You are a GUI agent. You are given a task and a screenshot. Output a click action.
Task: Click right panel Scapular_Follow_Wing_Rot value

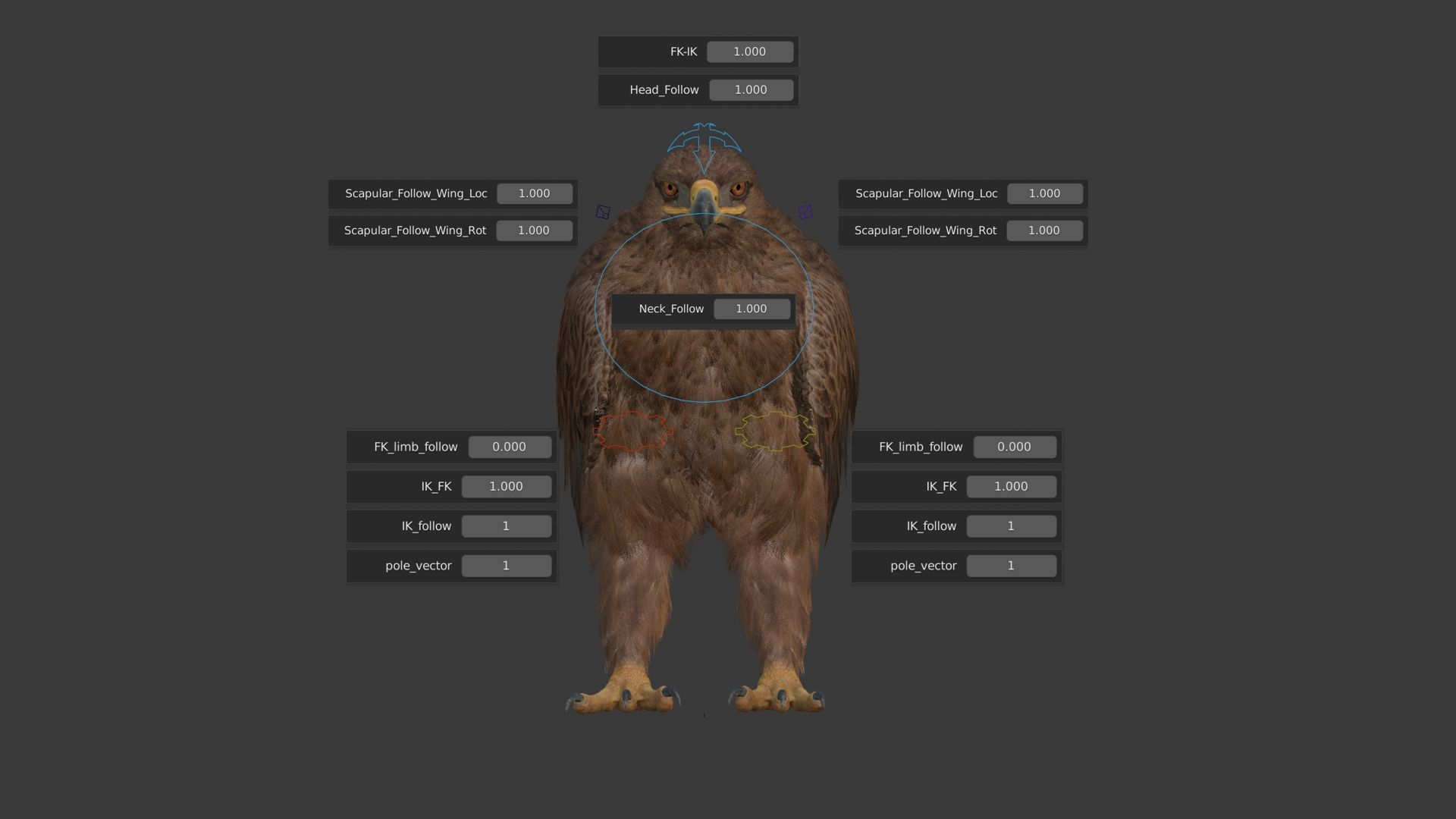(x=1043, y=231)
